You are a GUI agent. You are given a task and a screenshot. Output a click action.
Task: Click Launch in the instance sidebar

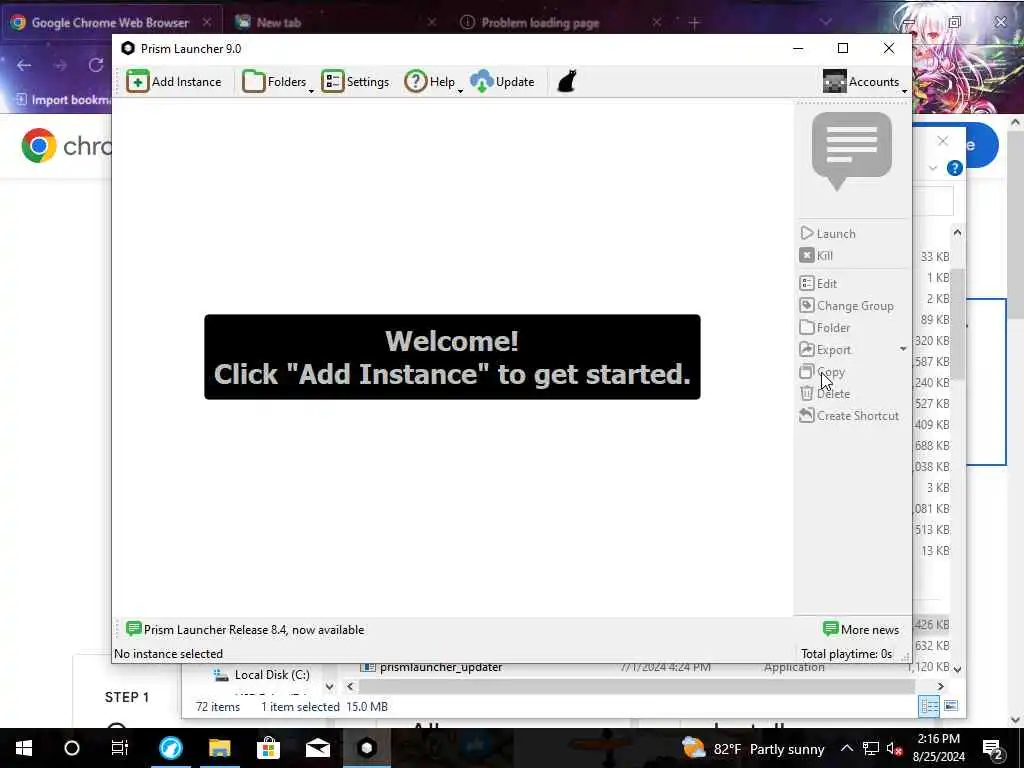pos(828,234)
